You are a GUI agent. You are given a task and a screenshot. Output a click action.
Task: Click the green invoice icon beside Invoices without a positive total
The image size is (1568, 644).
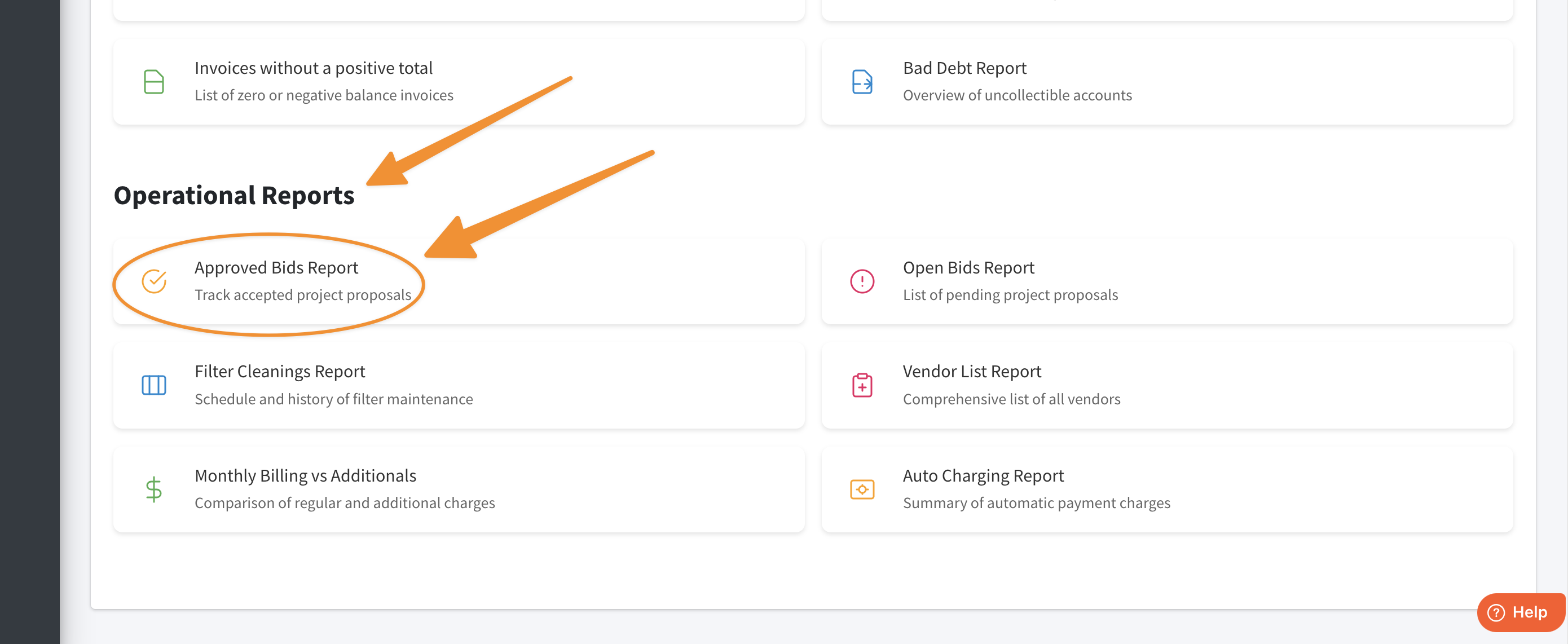[x=153, y=82]
